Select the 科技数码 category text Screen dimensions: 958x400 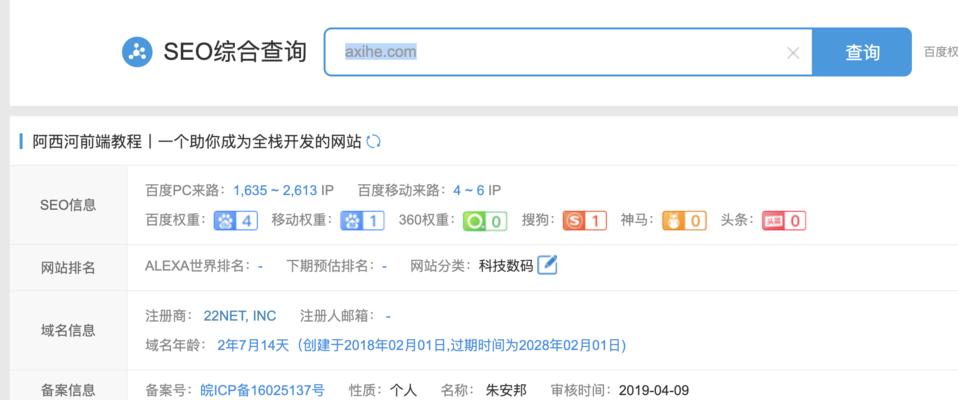506,266
